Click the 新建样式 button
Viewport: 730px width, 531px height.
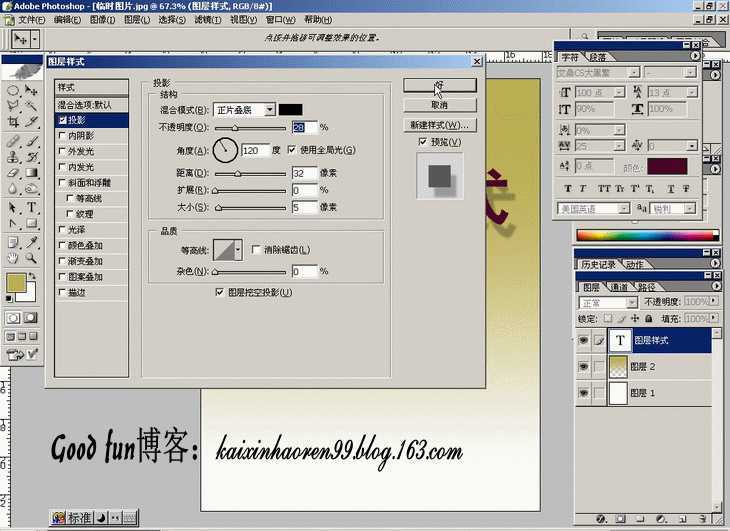coord(439,125)
